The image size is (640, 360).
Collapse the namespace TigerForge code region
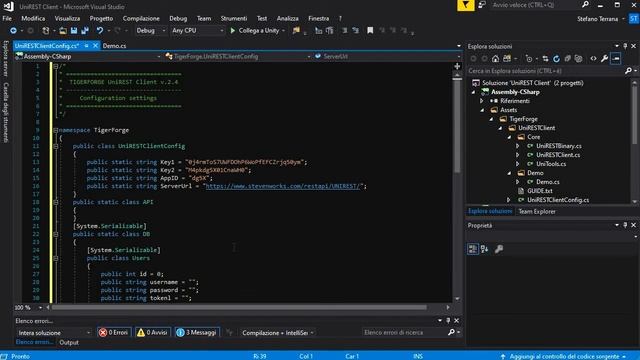coord(56,130)
